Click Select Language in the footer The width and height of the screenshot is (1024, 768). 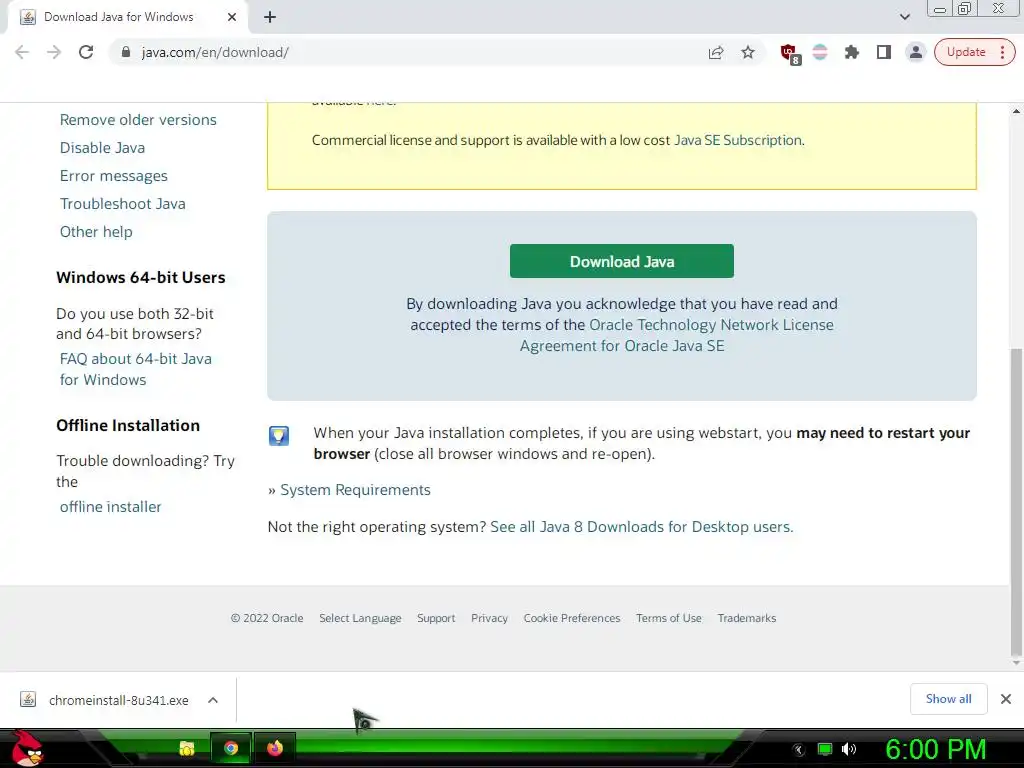[360, 618]
